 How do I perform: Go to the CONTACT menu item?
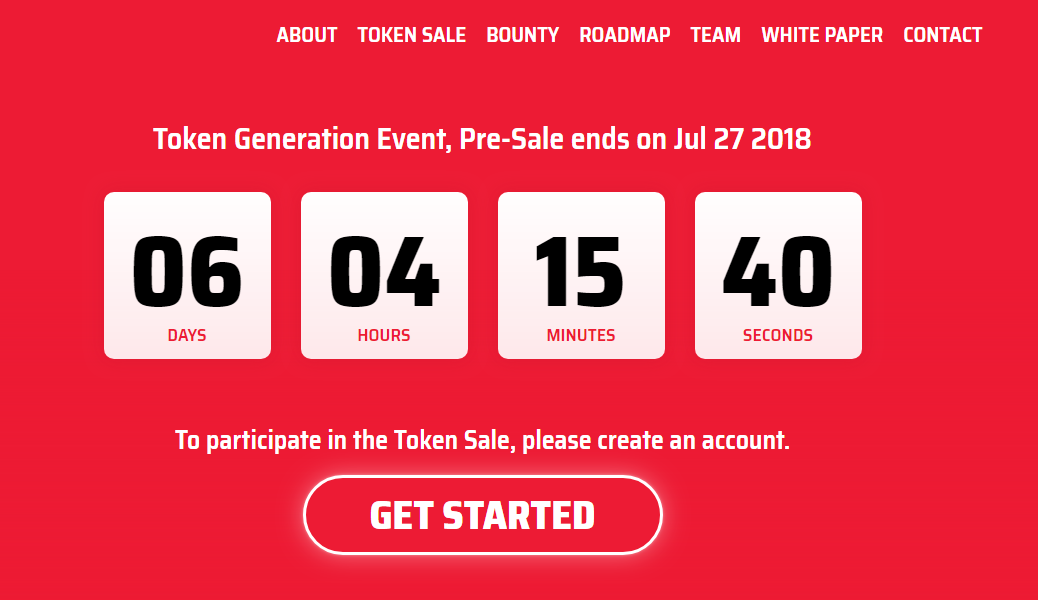[x=943, y=34]
